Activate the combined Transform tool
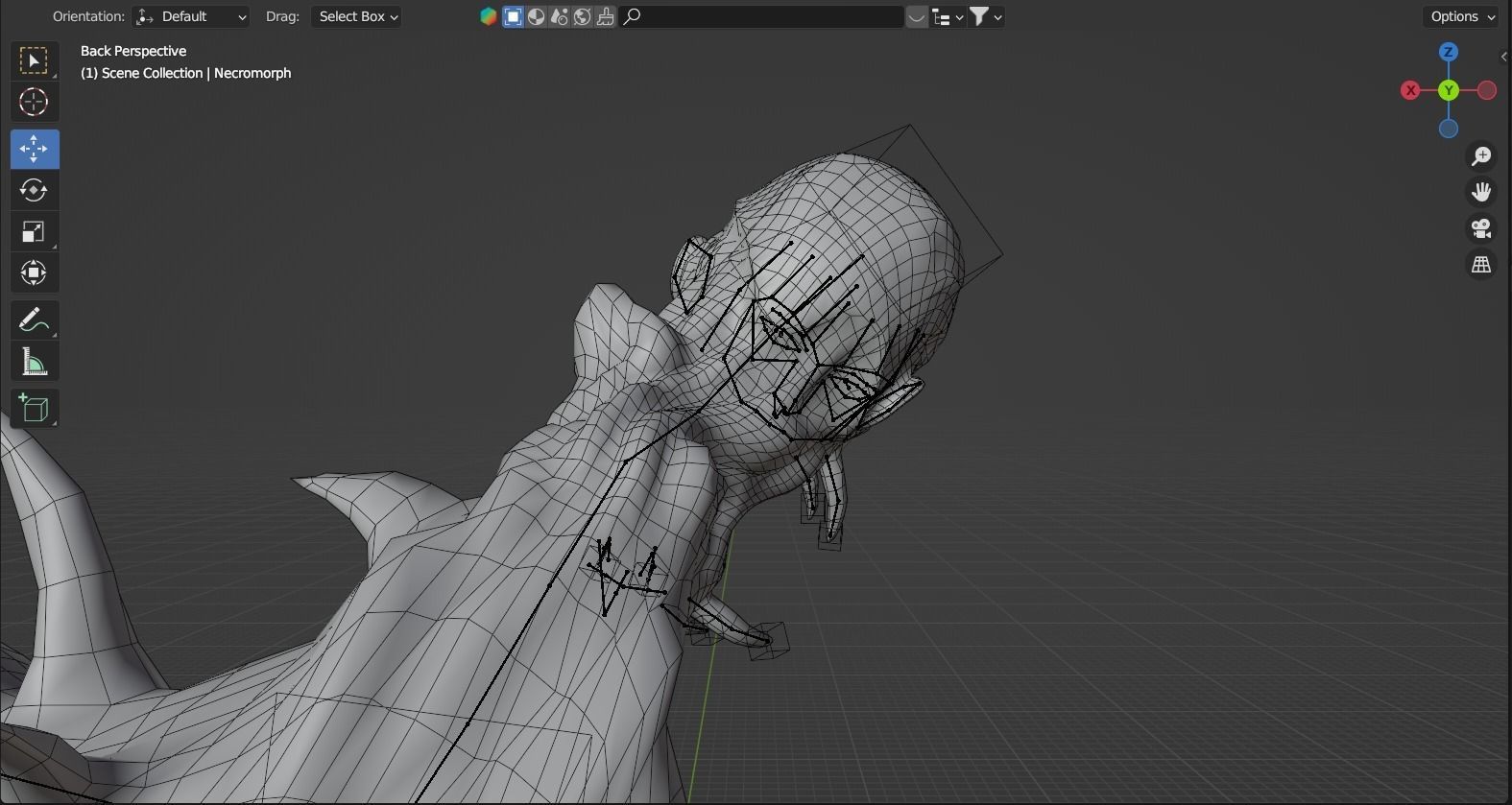This screenshot has height=805, width=1512. [x=34, y=272]
